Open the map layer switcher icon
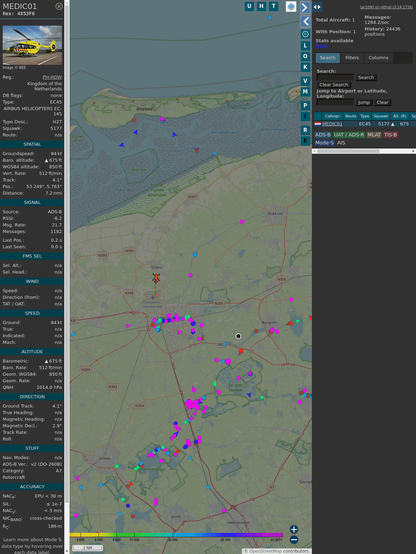 click(x=291, y=6)
